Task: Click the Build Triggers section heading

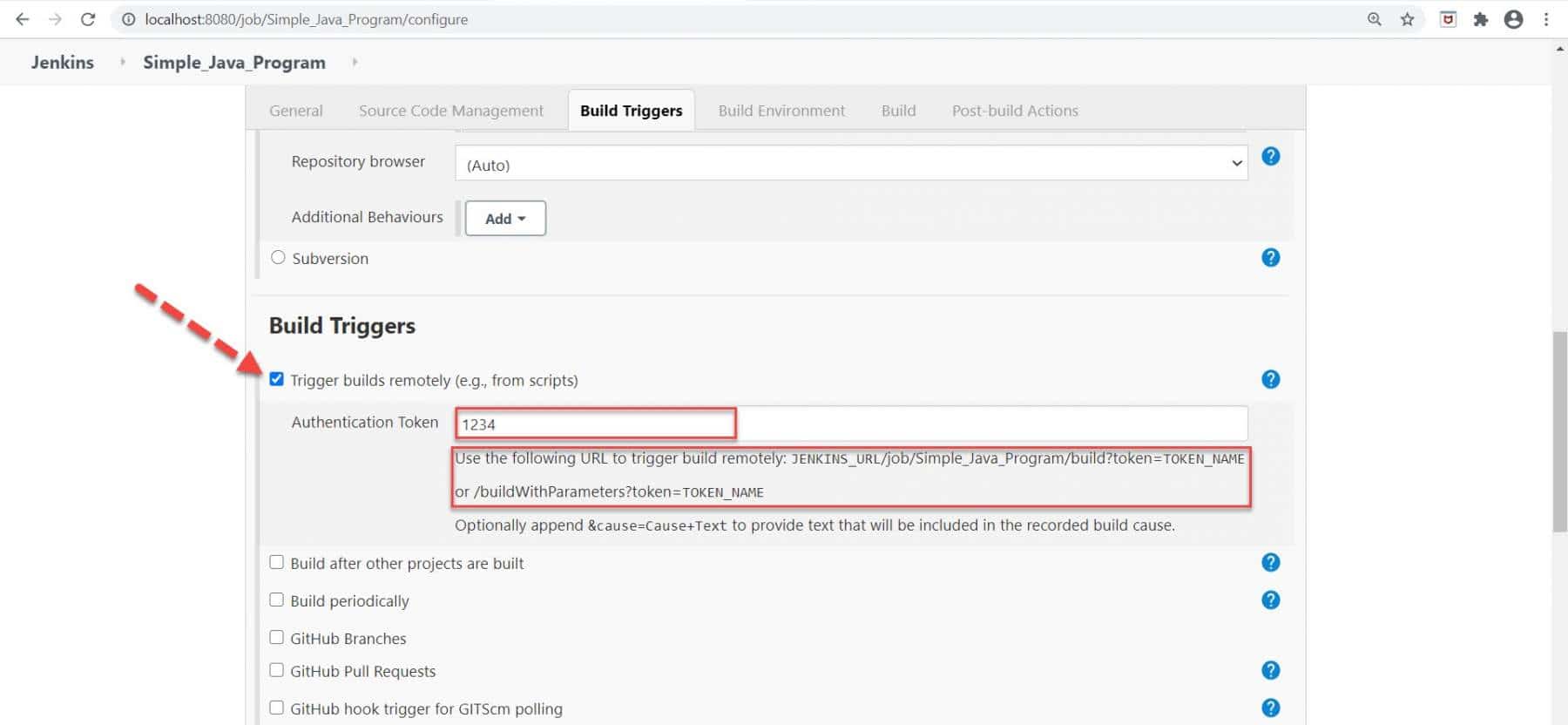Action: point(342,325)
